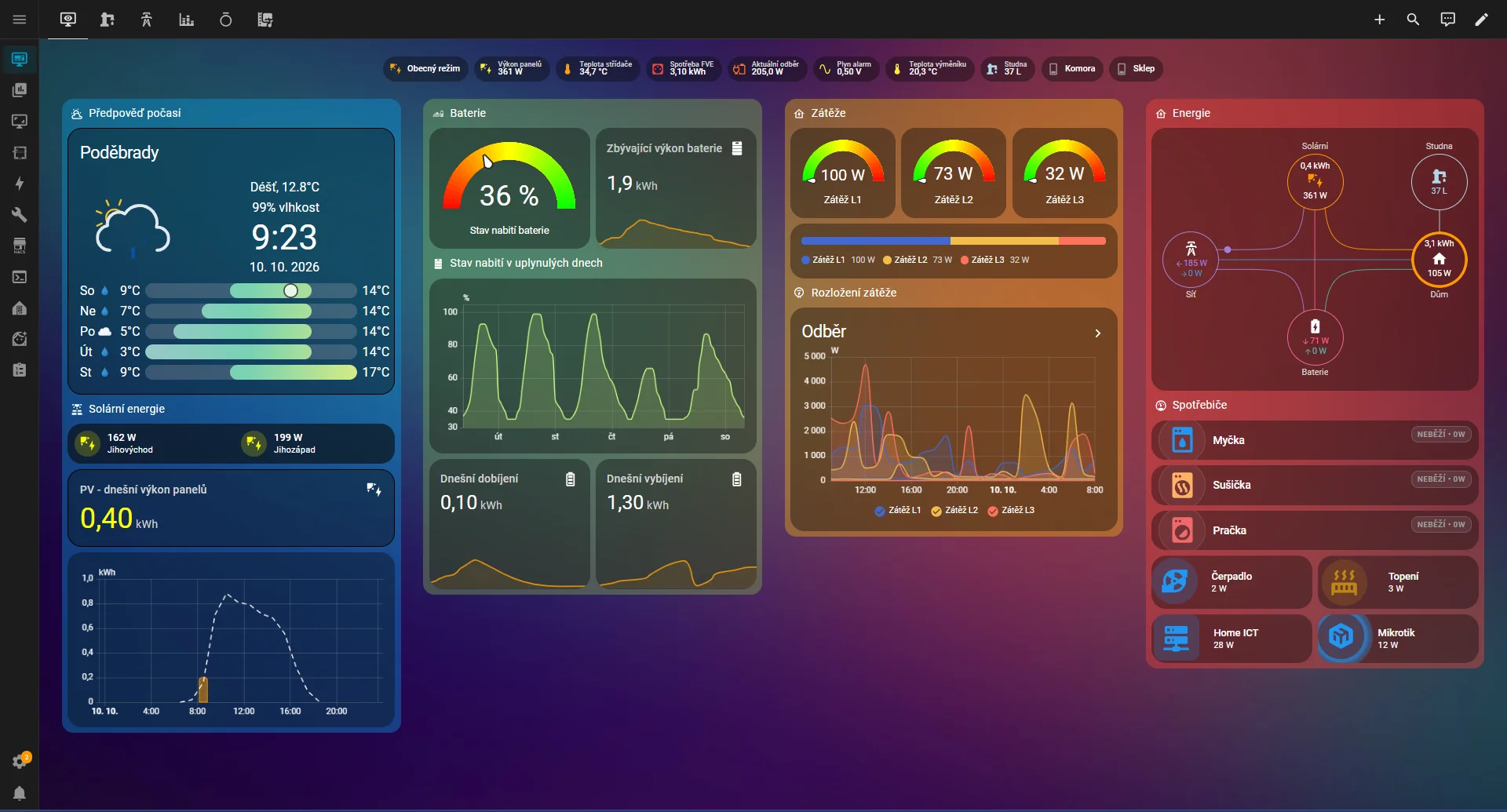Click the Sušička dryer icon
The height and width of the screenshot is (812, 1507).
coord(1182,485)
